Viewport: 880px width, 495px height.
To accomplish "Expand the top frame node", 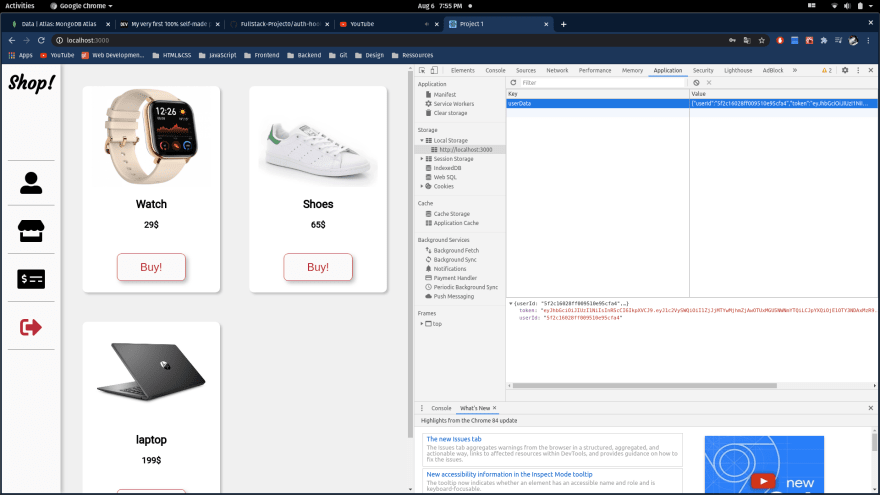I will (422, 323).
